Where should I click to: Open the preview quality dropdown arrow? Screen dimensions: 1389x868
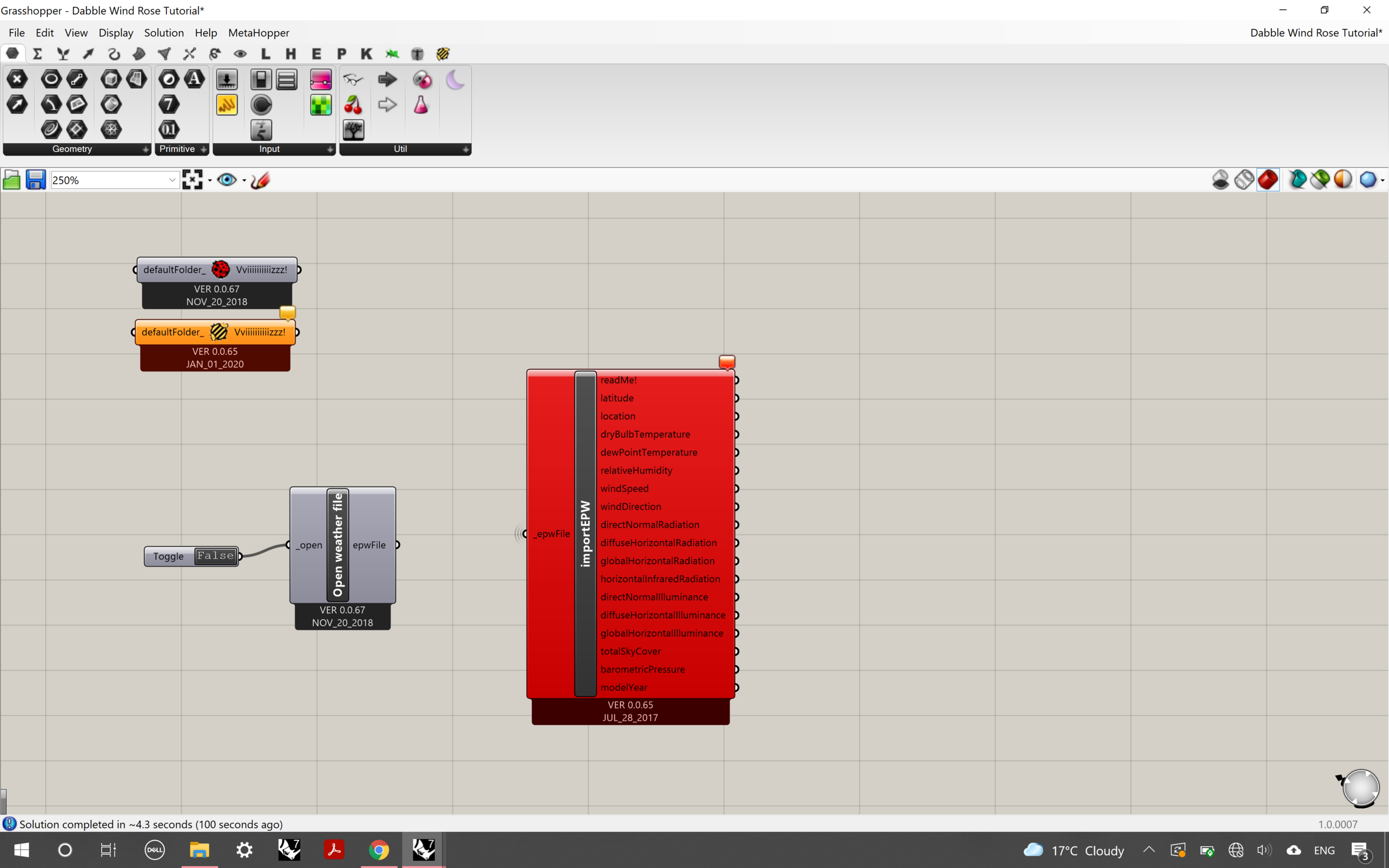click(1383, 180)
